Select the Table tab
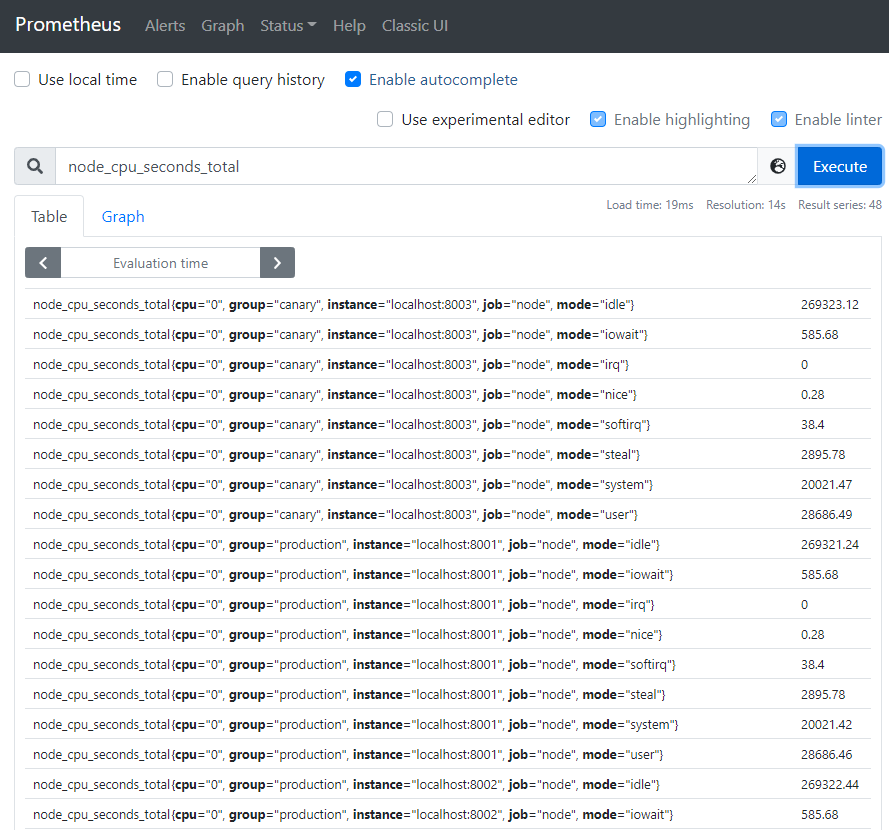The height and width of the screenshot is (830, 889). point(49,217)
